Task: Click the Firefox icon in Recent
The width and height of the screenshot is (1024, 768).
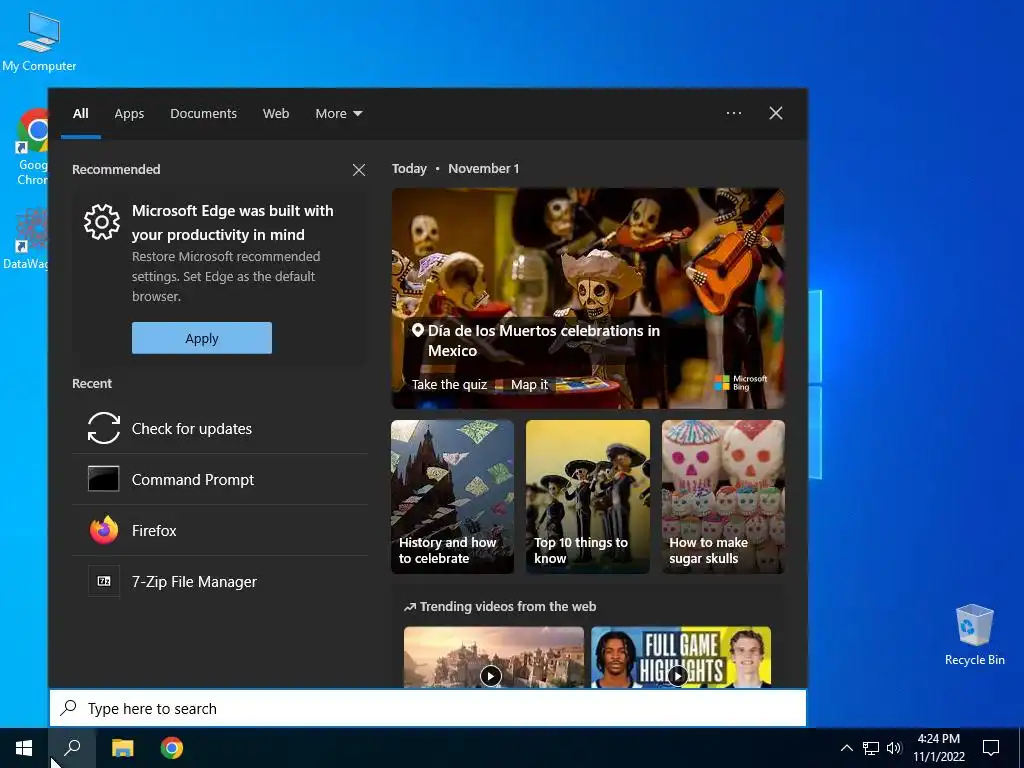Action: point(104,530)
